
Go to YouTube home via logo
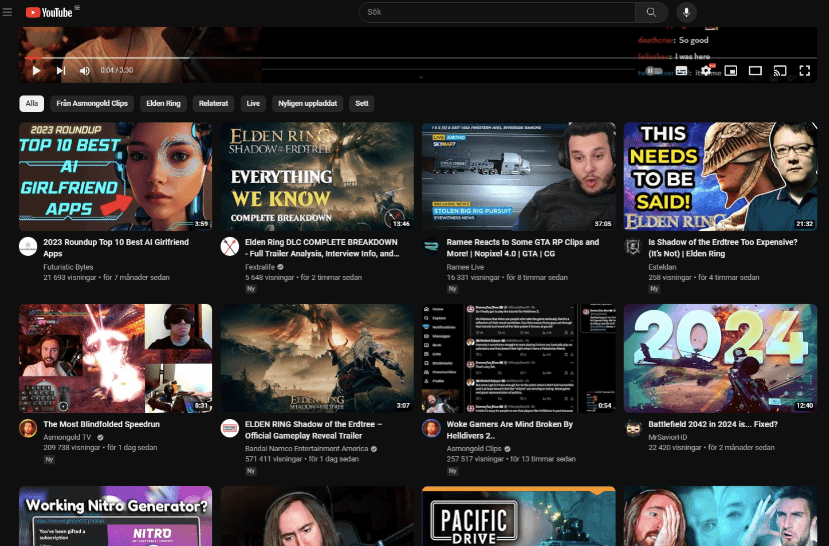pyautogui.click(x=49, y=12)
